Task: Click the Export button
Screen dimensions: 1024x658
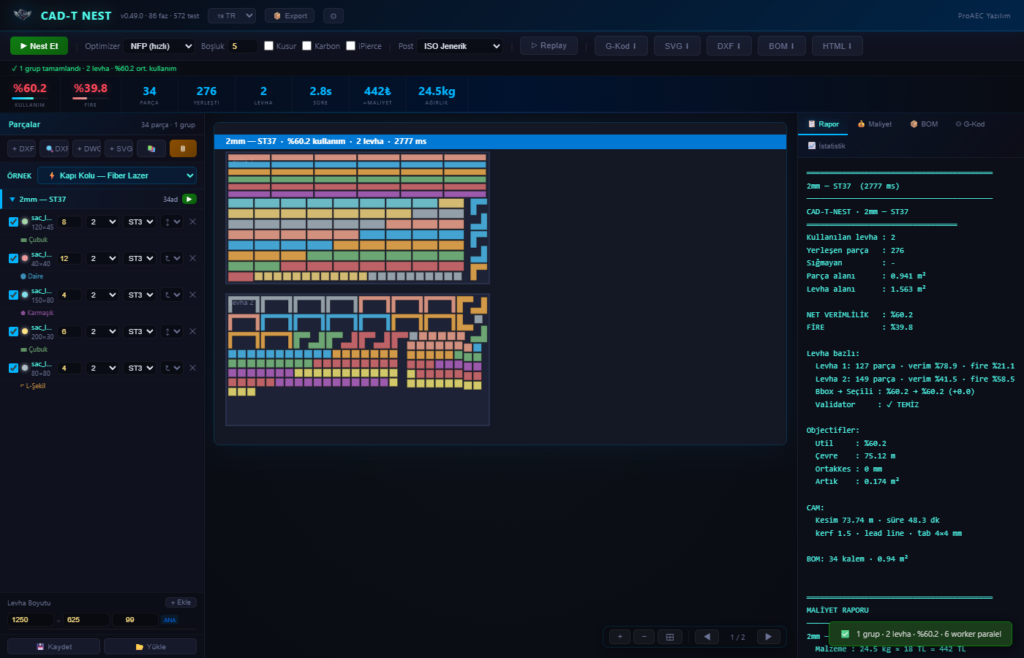Action: (x=289, y=16)
